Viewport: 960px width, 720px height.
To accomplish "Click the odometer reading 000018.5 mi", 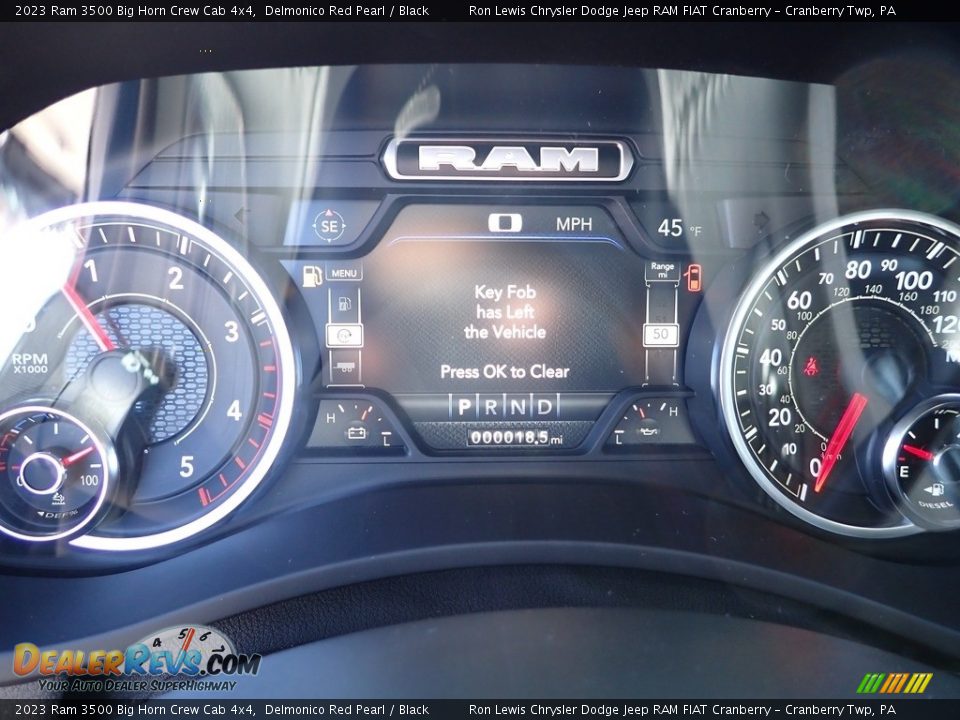I will point(514,438).
